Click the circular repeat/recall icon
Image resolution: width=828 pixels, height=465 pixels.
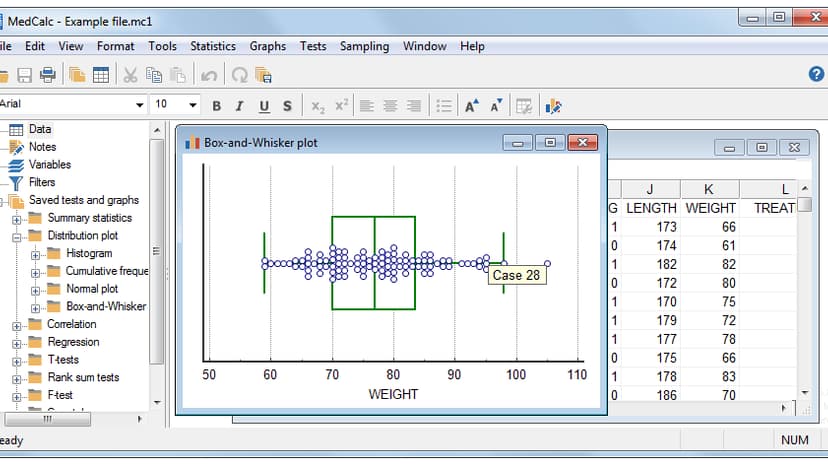[240, 75]
